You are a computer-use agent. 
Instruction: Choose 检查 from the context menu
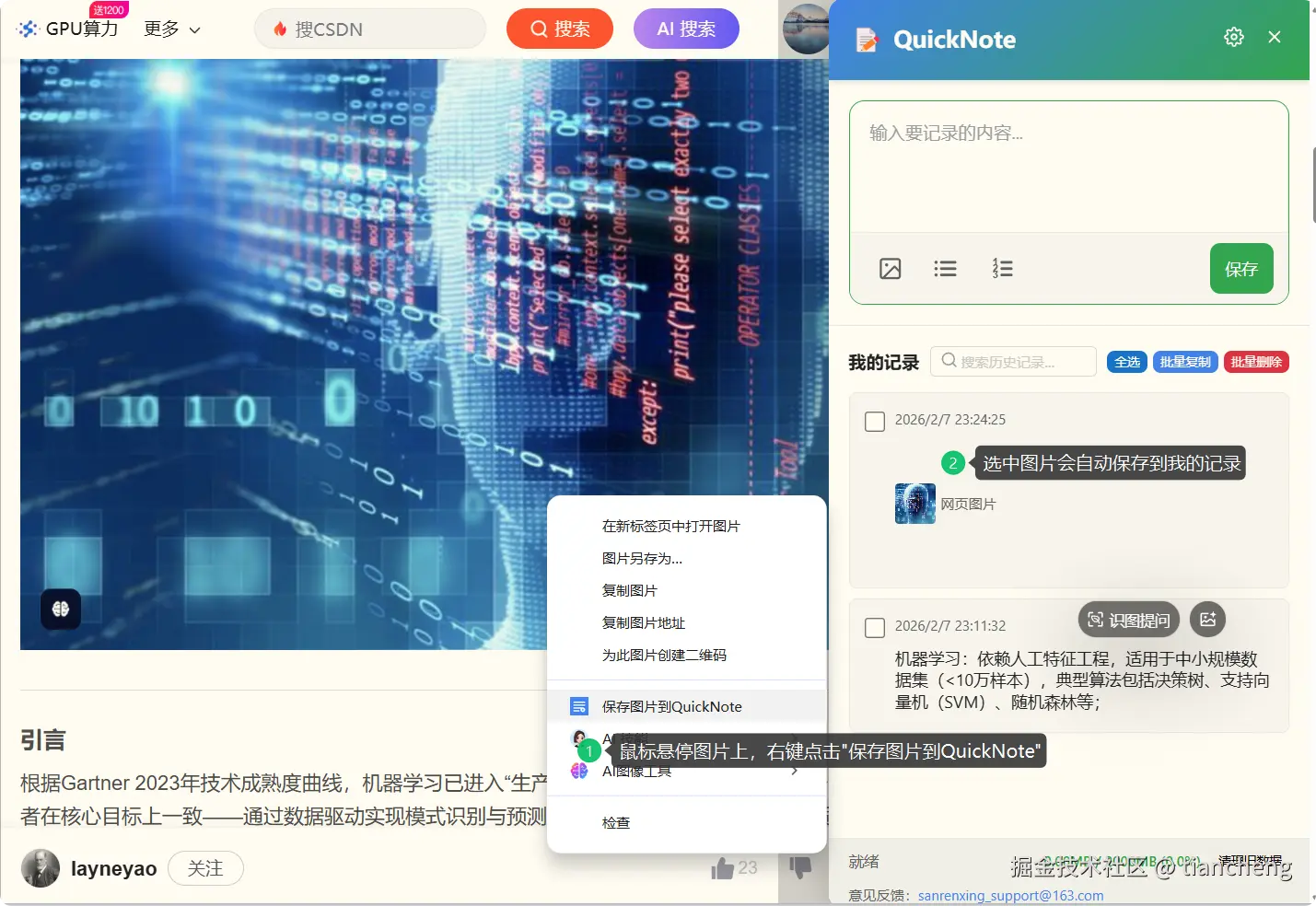(615, 821)
